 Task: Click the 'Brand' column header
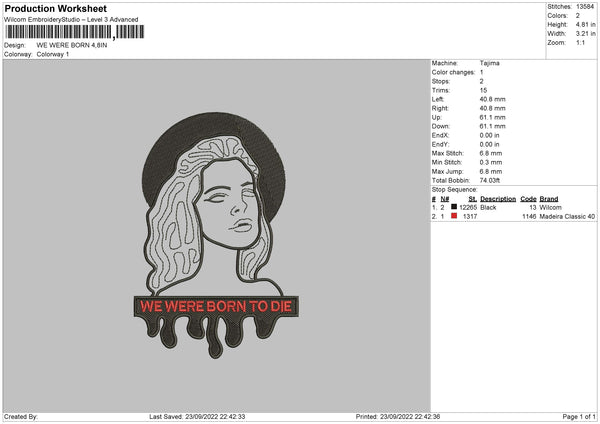tap(549, 199)
